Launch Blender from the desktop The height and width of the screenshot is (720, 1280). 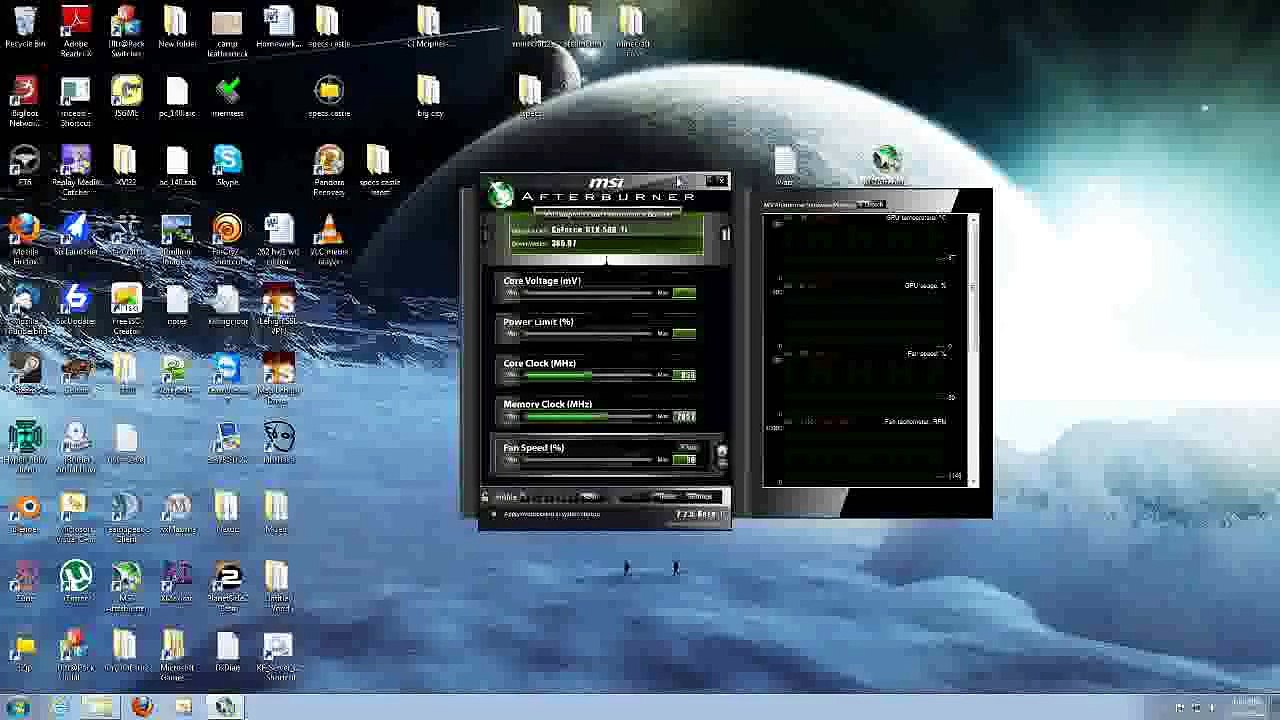click(25, 514)
